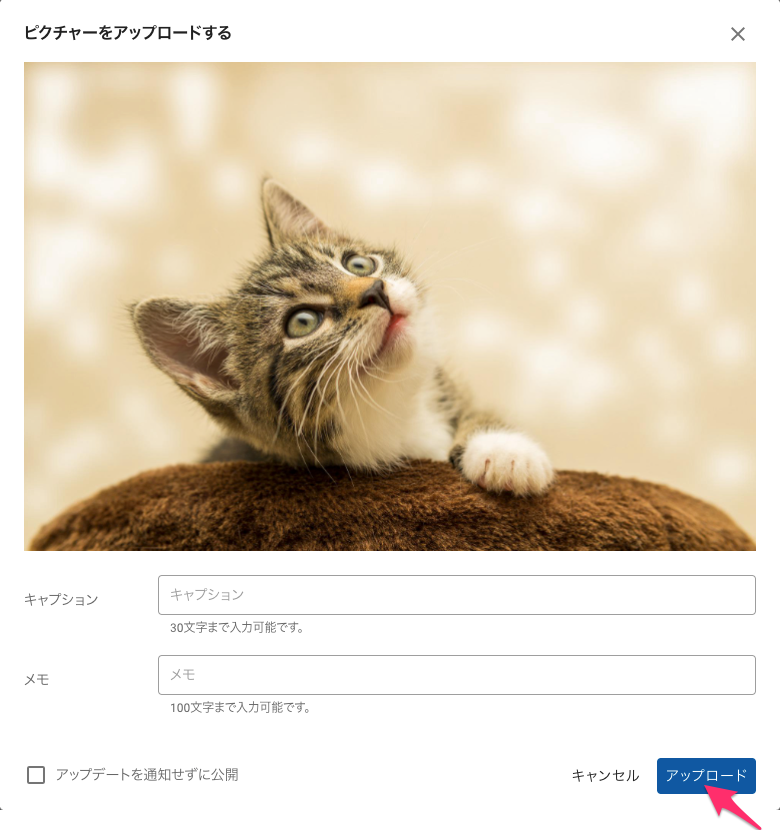Image resolution: width=780 pixels, height=830 pixels.
Task: Focus the キャプション input field
Action: 457,595
